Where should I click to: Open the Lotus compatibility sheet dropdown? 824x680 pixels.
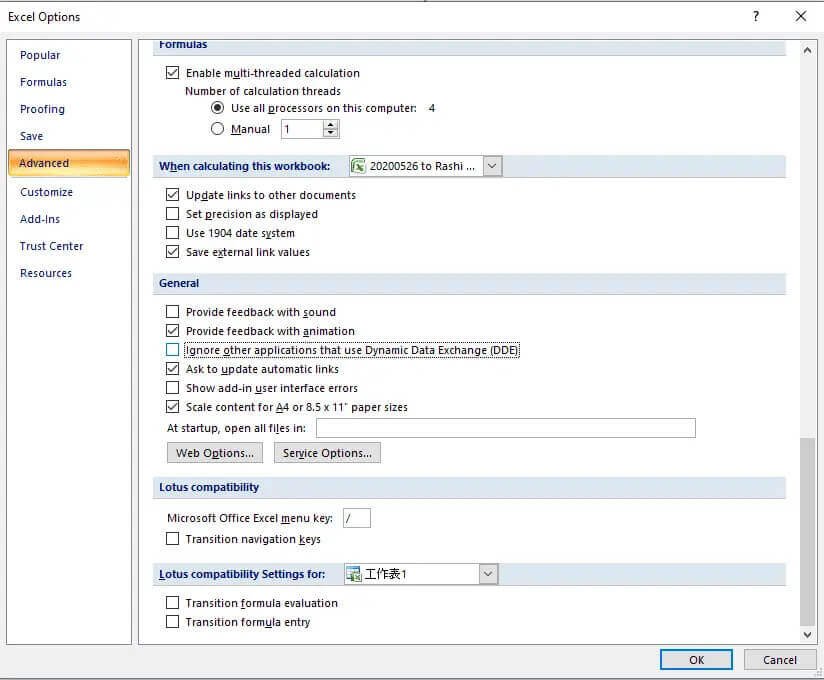coord(488,574)
